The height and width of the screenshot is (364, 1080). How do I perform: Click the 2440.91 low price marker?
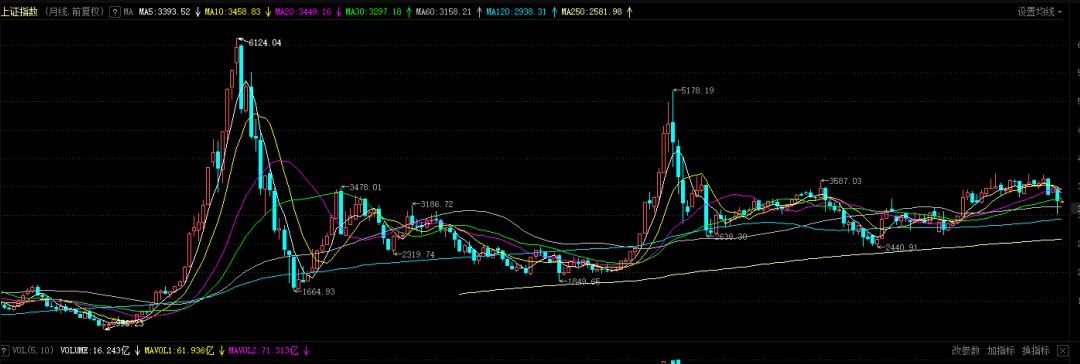[901, 247]
